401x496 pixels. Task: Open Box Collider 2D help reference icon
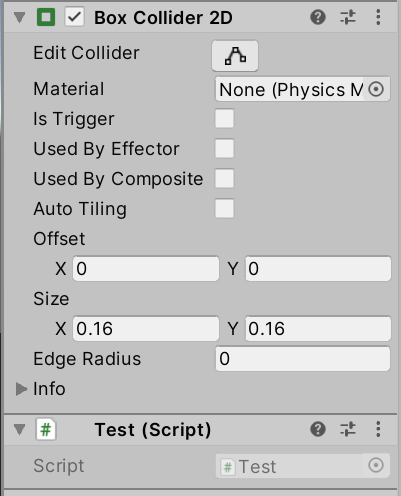coord(318,17)
